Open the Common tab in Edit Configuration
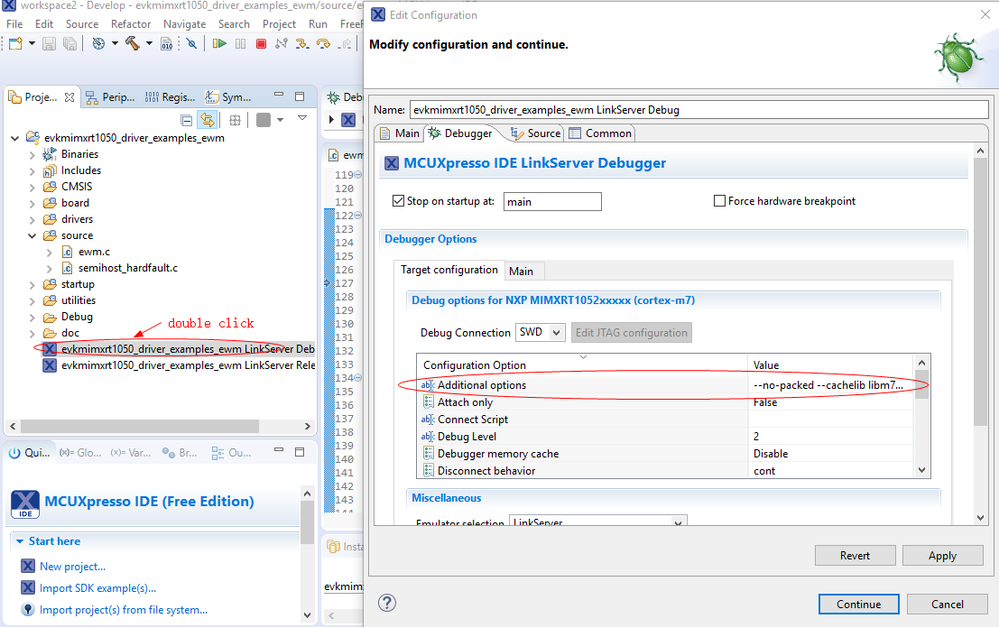This screenshot has width=999, height=627. (x=600, y=133)
